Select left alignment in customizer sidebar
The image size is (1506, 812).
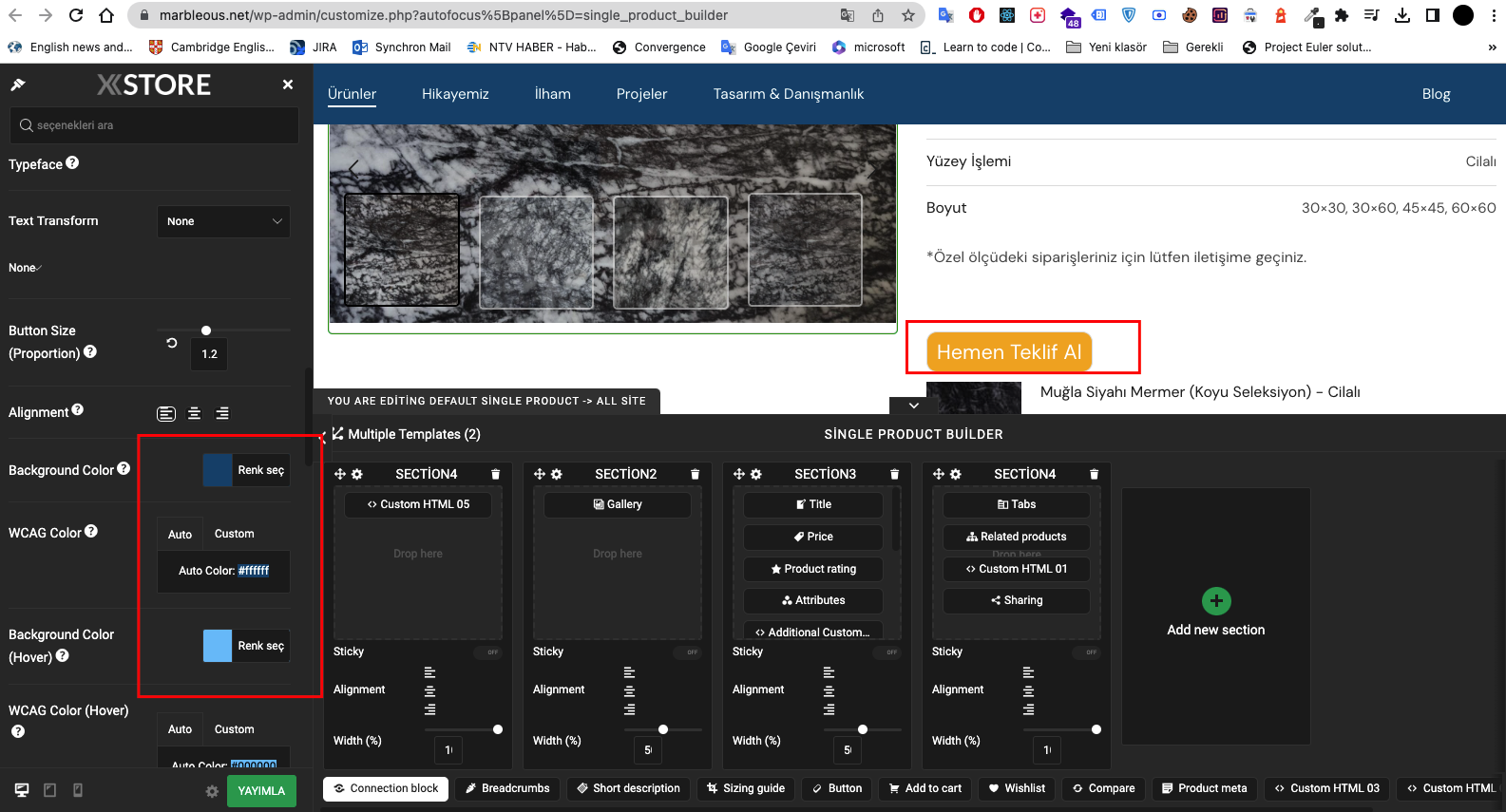[166, 413]
